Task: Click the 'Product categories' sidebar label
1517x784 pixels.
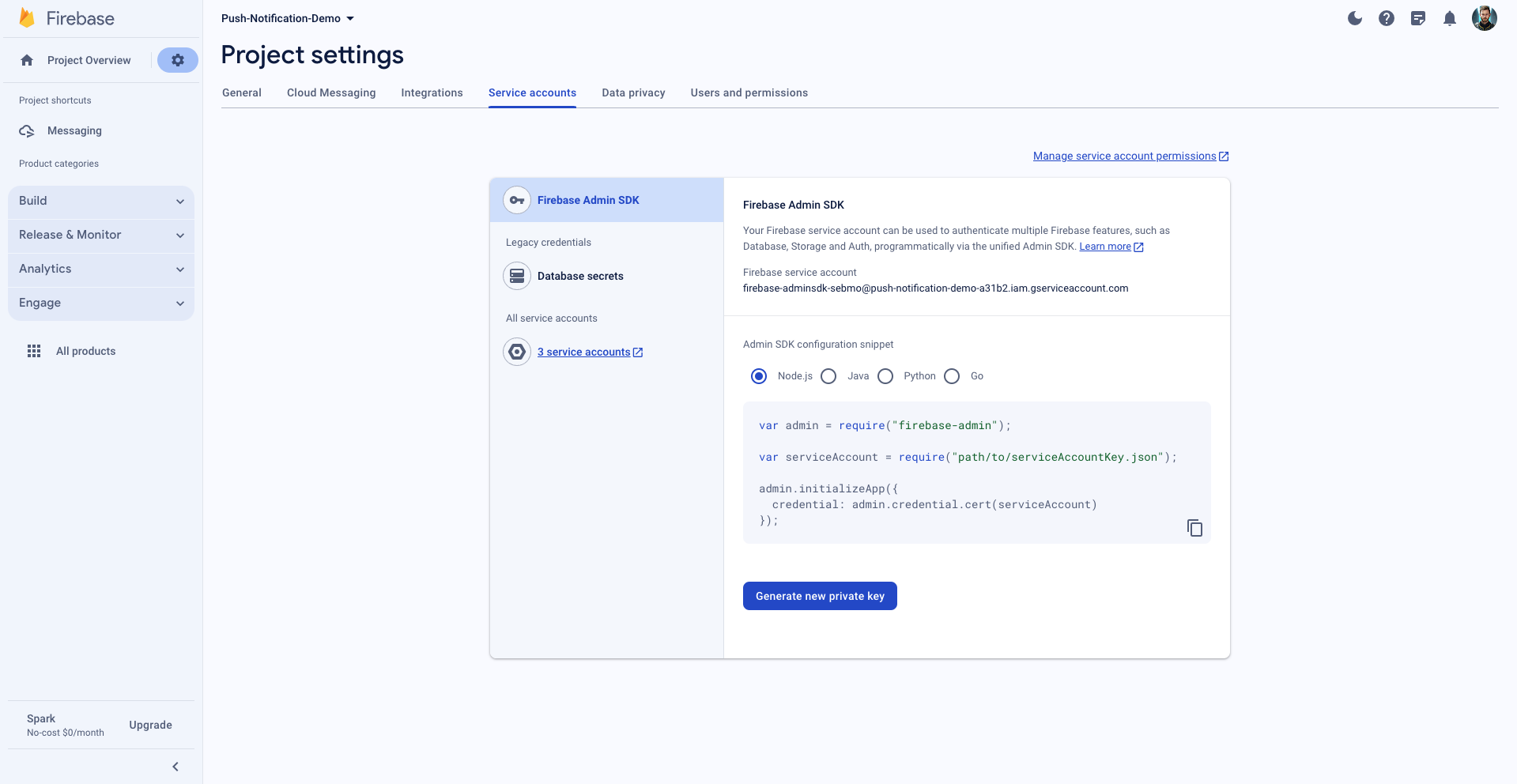Action: 58,164
